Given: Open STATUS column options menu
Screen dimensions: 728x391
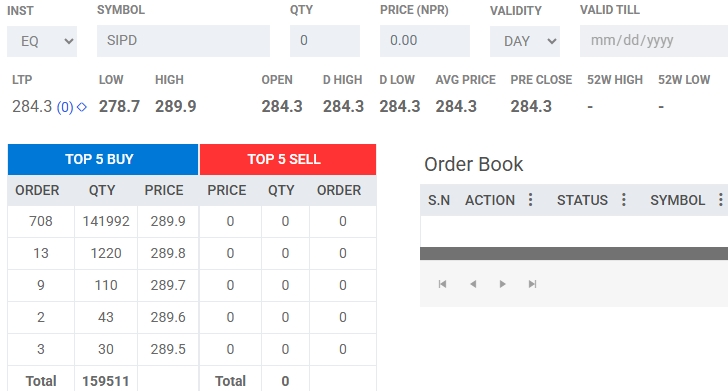Looking at the screenshot, I should [624, 200].
